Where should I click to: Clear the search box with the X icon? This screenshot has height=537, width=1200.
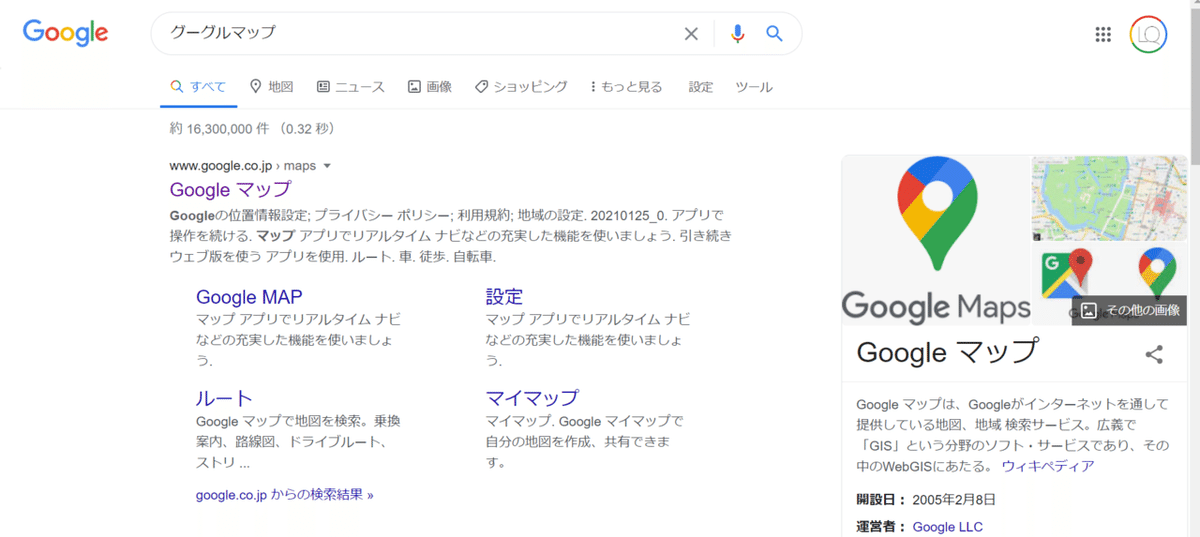(x=691, y=34)
